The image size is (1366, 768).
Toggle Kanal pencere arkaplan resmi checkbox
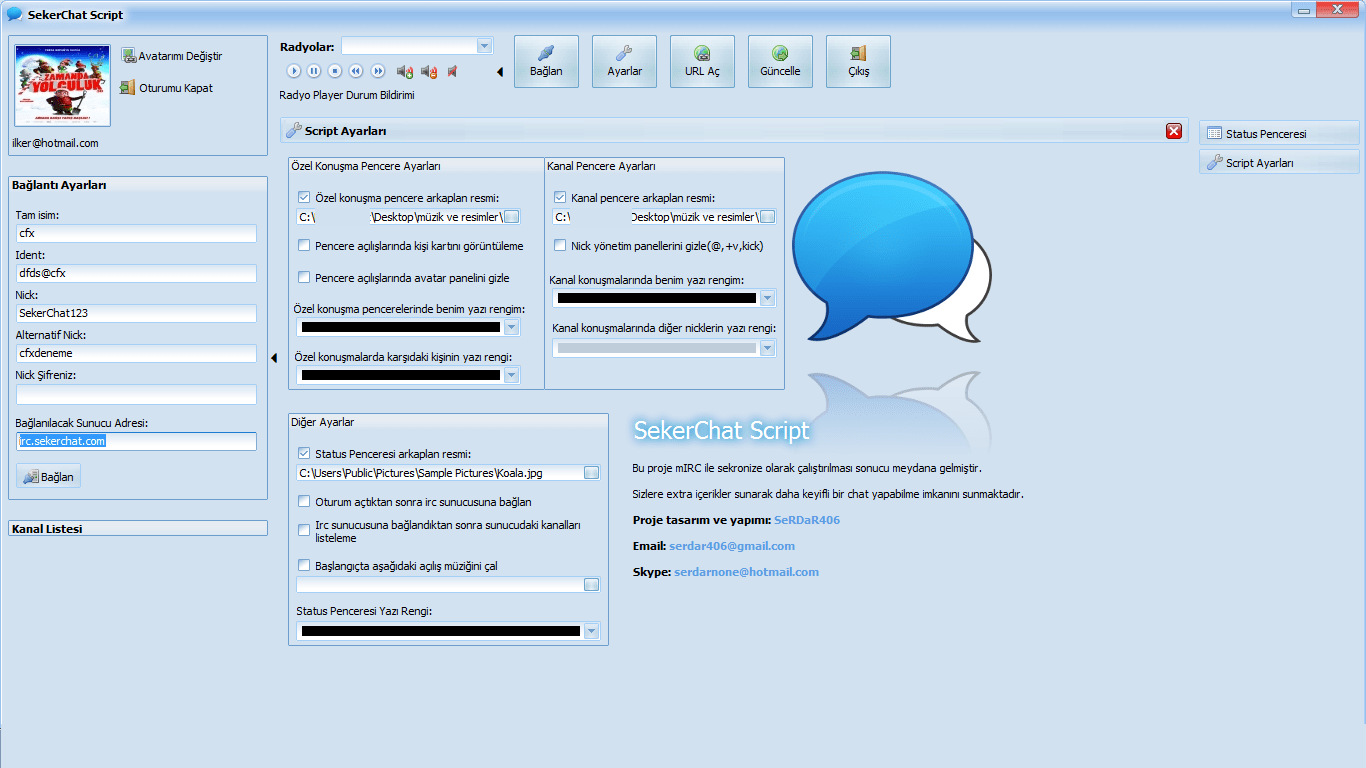click(560, 198)
